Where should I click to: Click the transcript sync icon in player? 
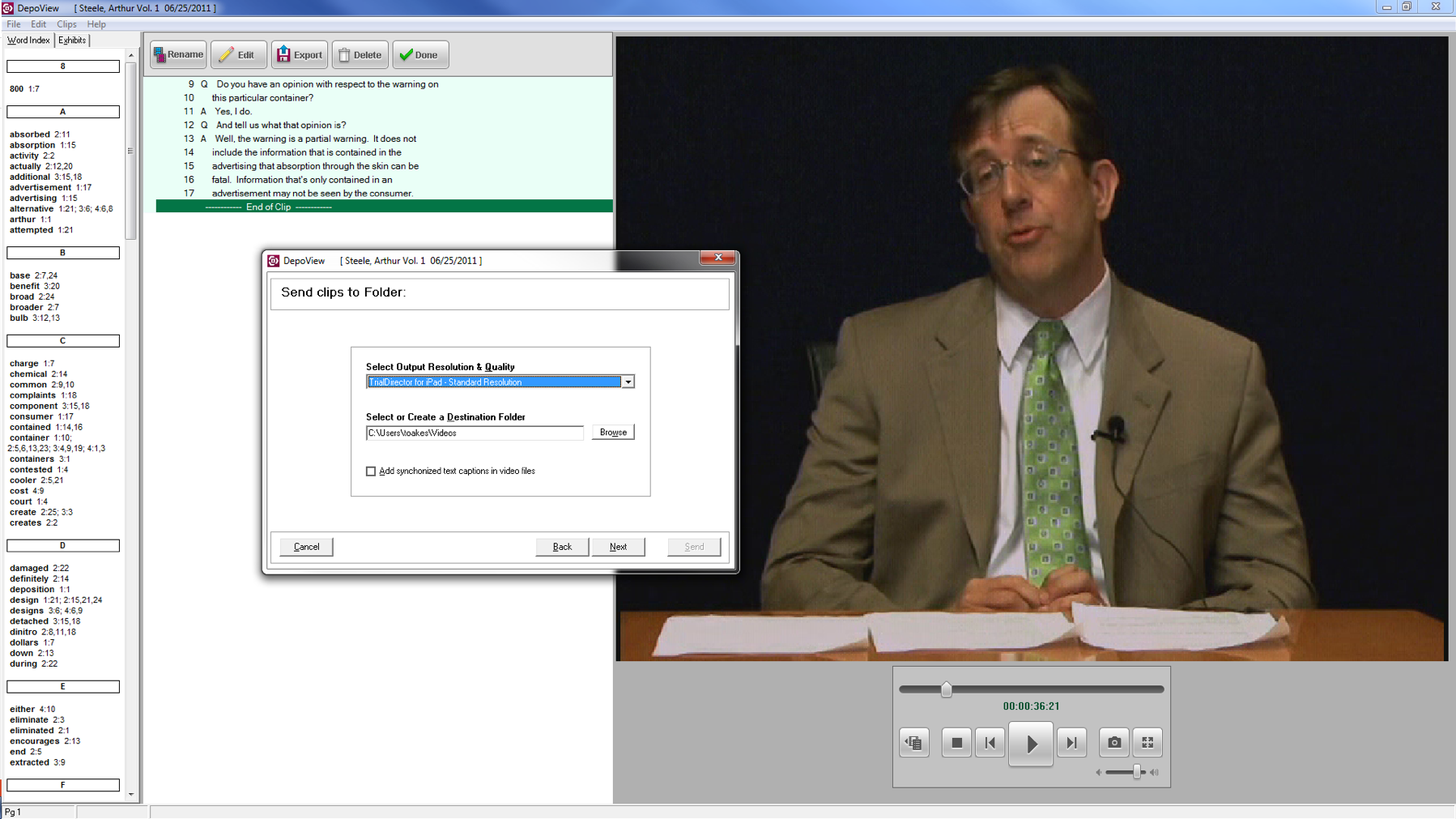click(x=914, y=743)
